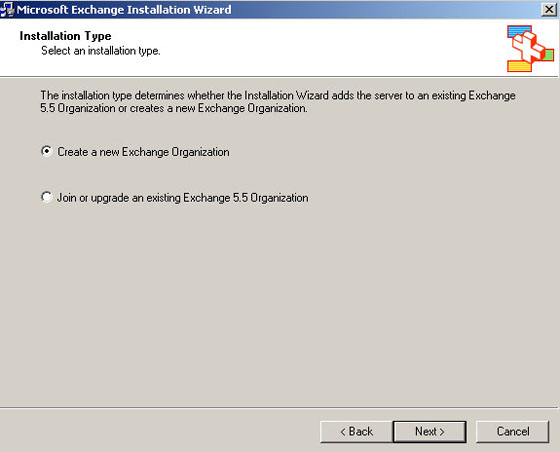Select the Join or upgrade existing Organization radio button
Viewport: 560px width, 452px height.
(x=46, y=197)
